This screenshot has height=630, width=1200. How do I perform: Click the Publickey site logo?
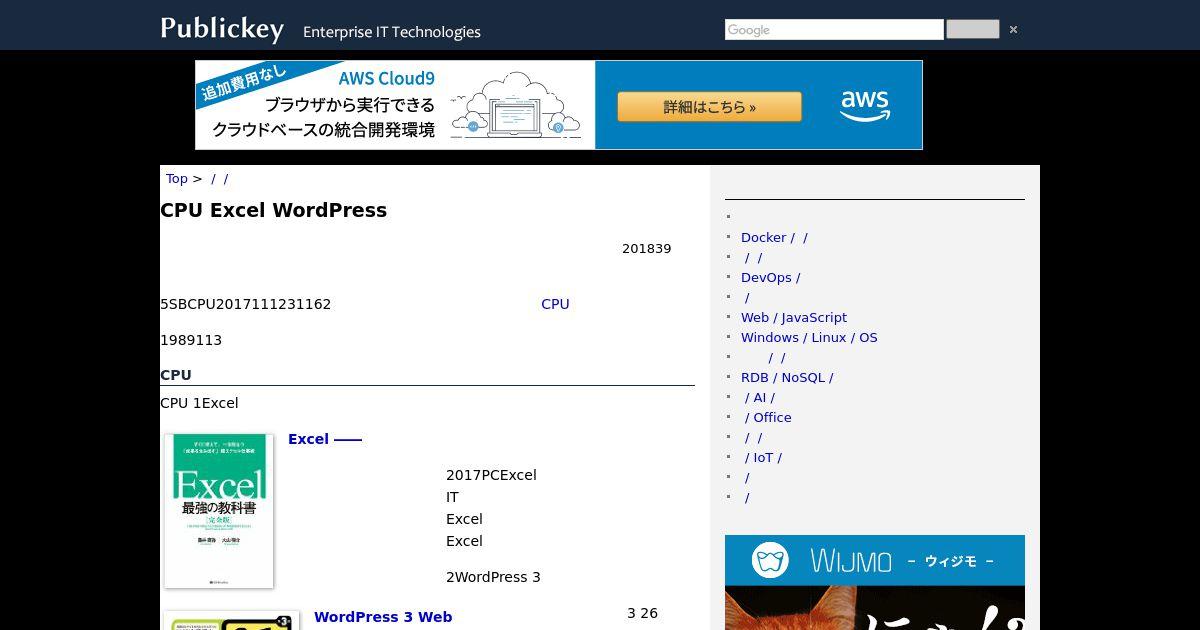222,28
